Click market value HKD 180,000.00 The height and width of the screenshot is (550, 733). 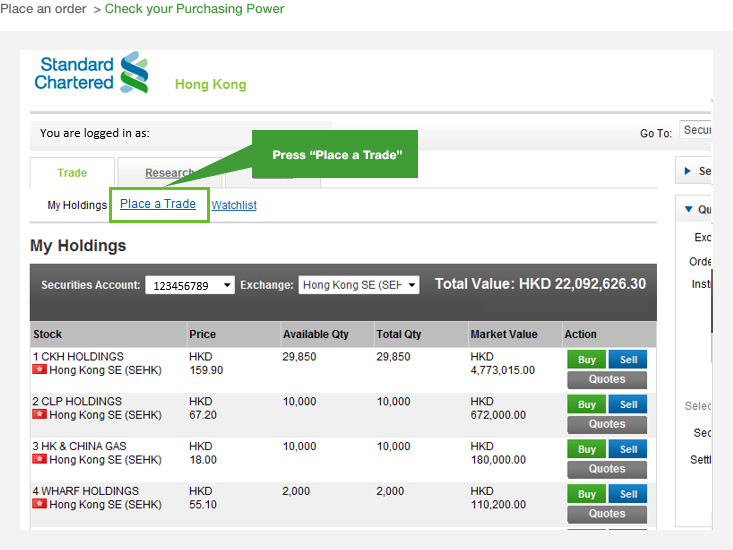pos(498,453)
